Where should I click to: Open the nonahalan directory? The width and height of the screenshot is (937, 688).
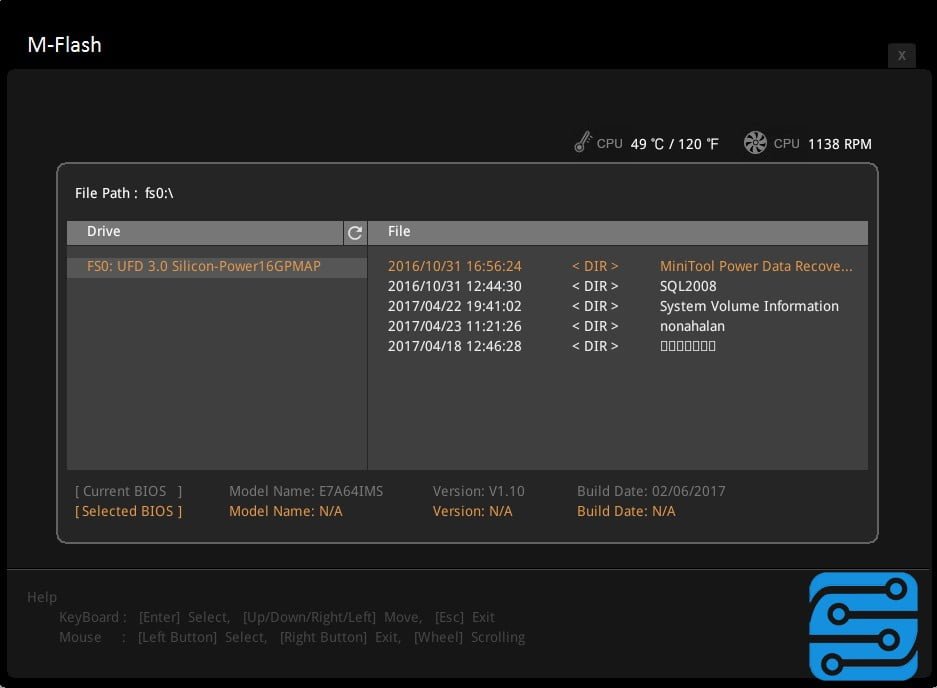692,327
